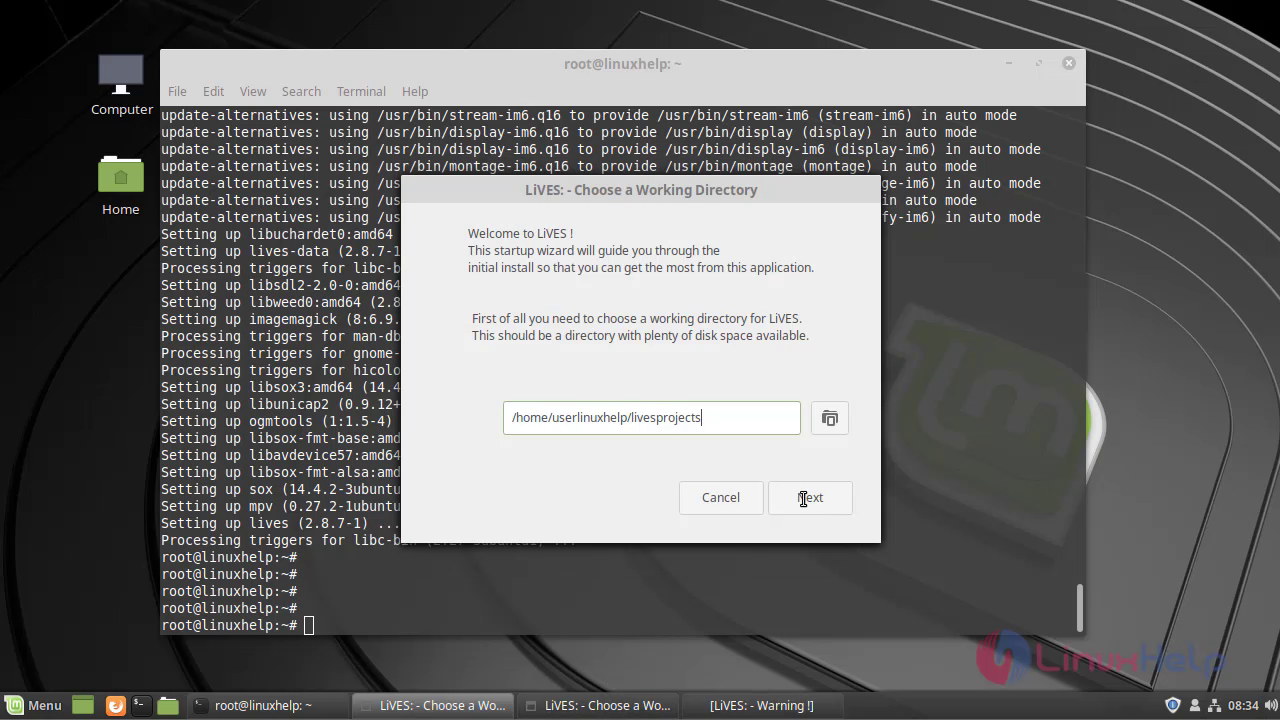Viewport: 1280px width, 720px height.
Task: Cancel the LiVES startup wizard
Action: 720,498
